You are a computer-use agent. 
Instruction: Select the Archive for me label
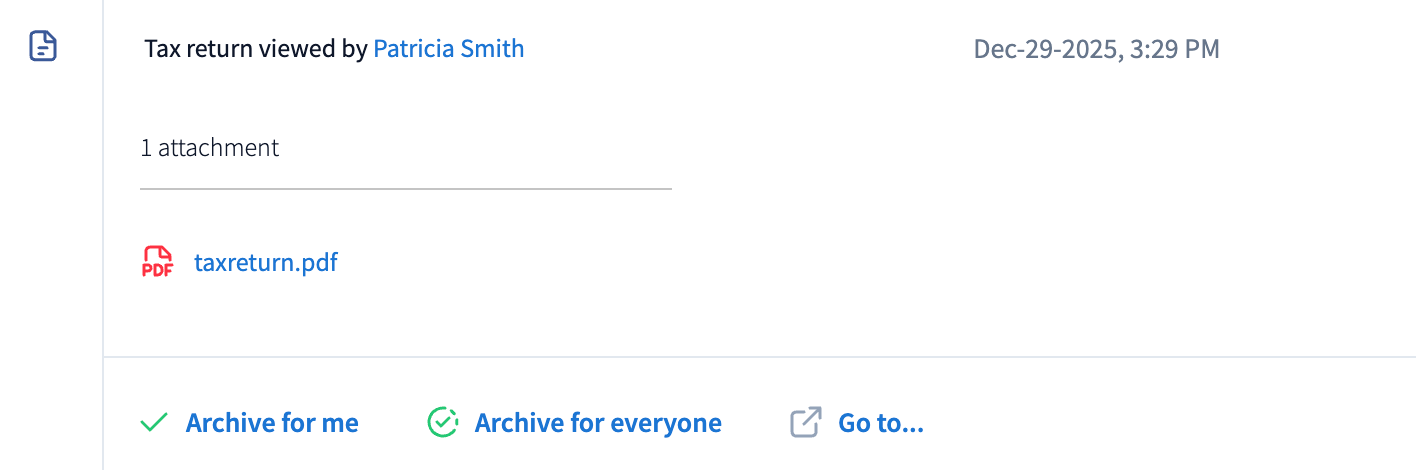(x=272, y=423)
